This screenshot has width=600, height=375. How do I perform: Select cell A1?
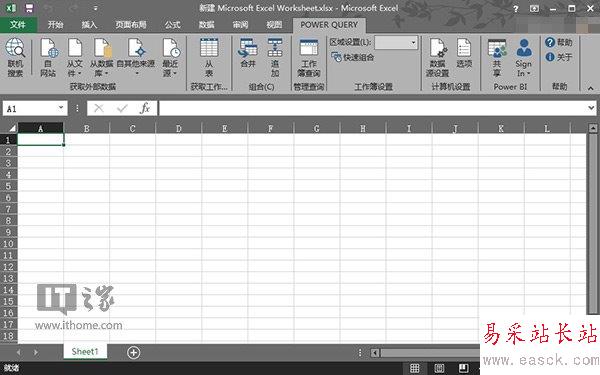pos(41,140)
